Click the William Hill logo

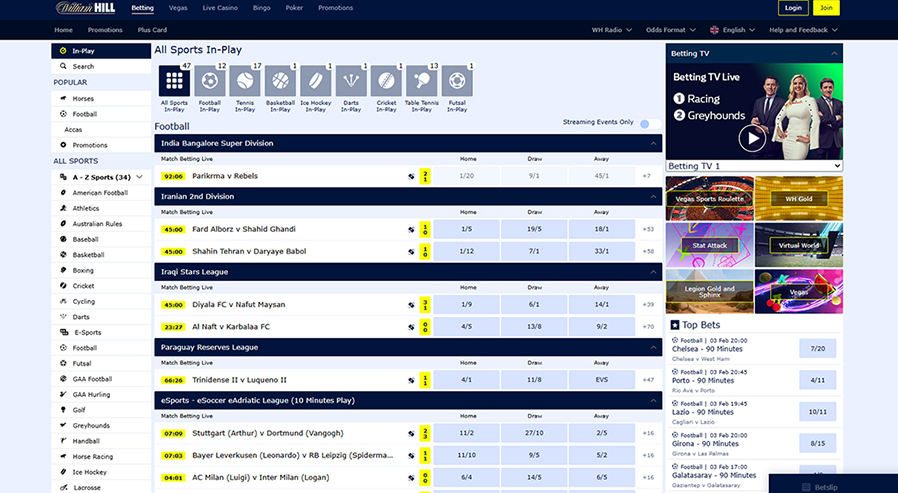click(x=85, y=8)
